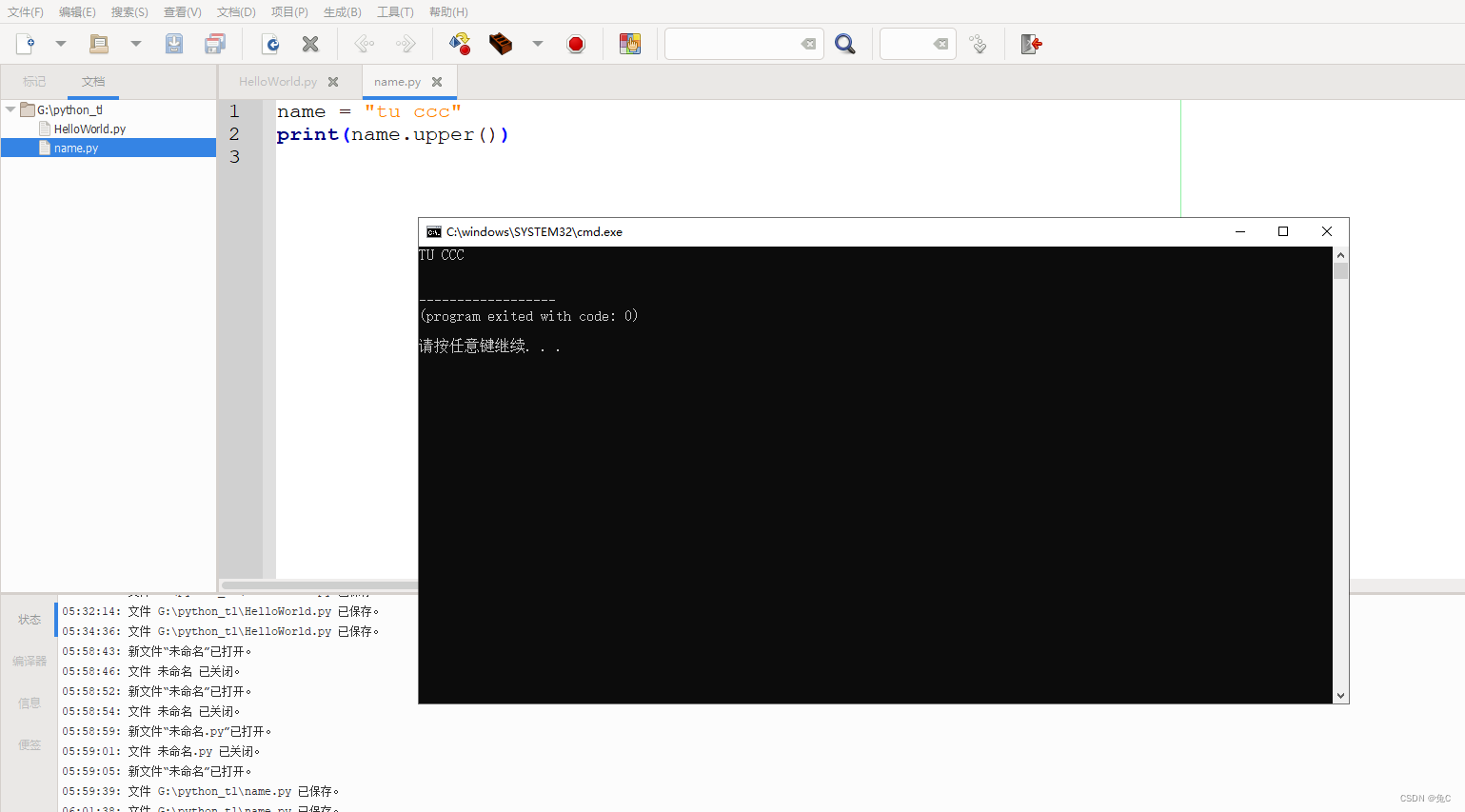Viewport: 1465px width, 812px height.
Task: Focus the toolbar search text field
Action: point(731,44)
